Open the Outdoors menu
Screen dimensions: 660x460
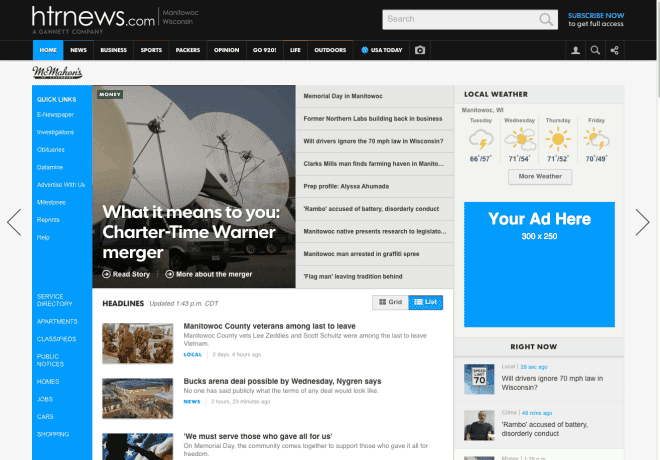pos(330,50)
